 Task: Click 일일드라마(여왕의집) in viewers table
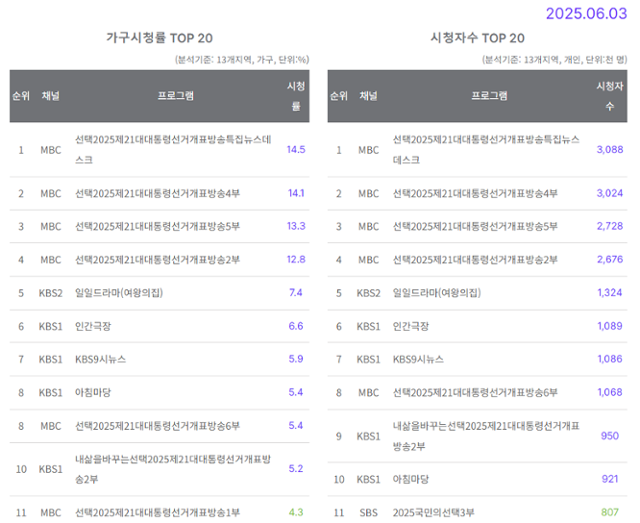[x=437, y=293]
